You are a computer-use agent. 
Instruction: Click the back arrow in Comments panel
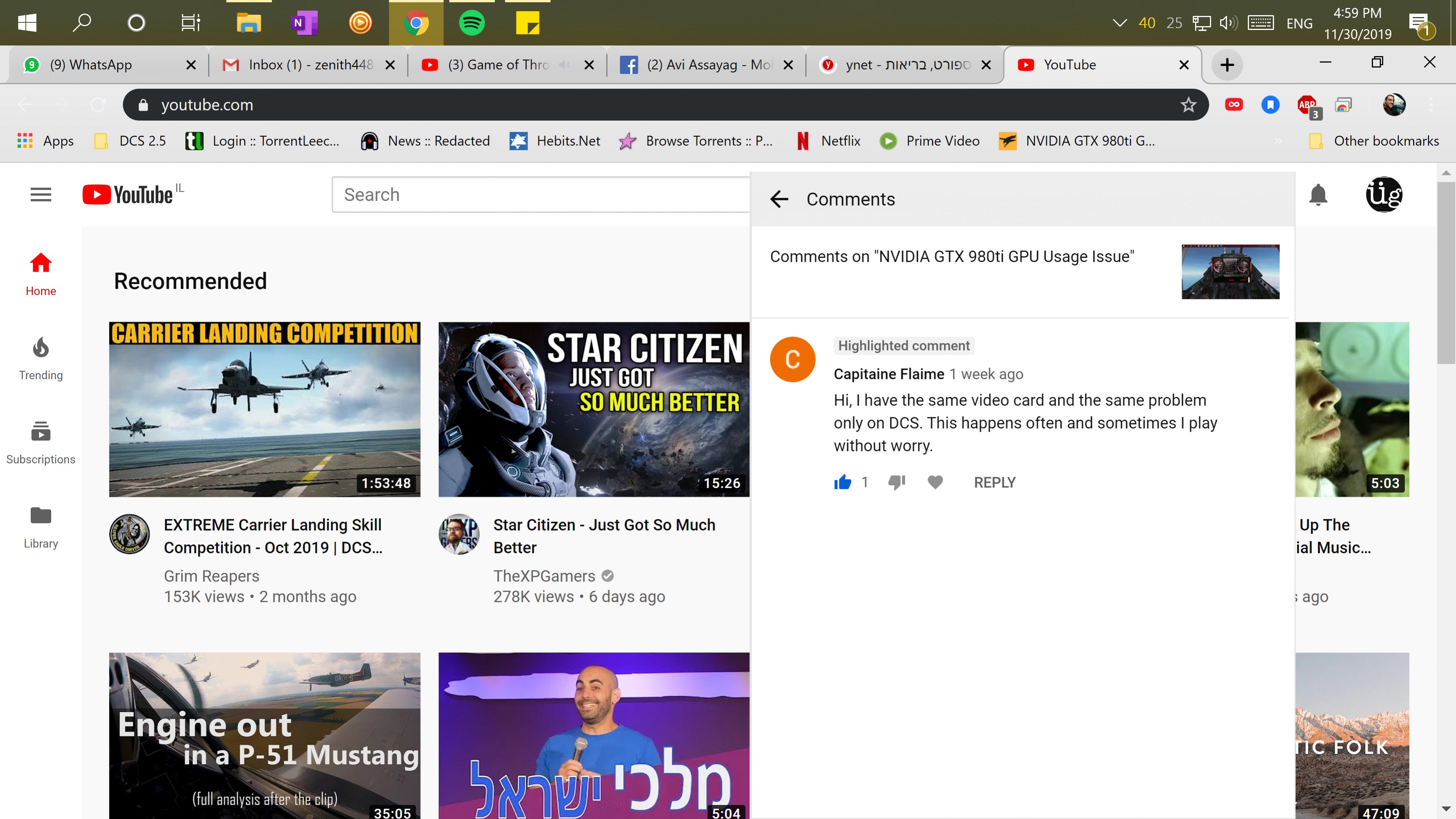(779, 199)
